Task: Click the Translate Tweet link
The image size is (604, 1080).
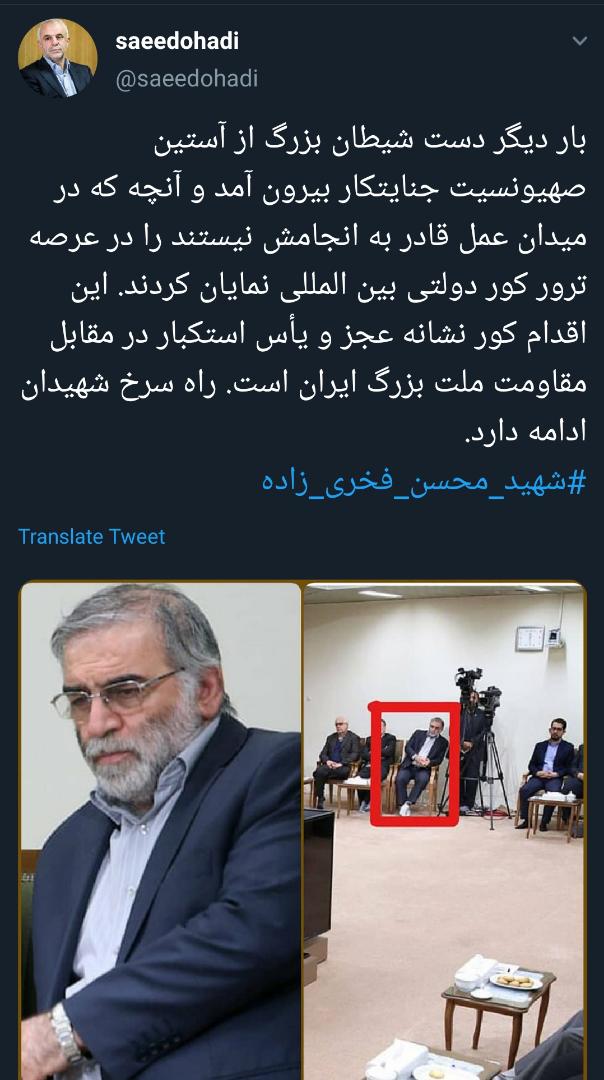Action: pyautogui.click(x=92, y=537)
